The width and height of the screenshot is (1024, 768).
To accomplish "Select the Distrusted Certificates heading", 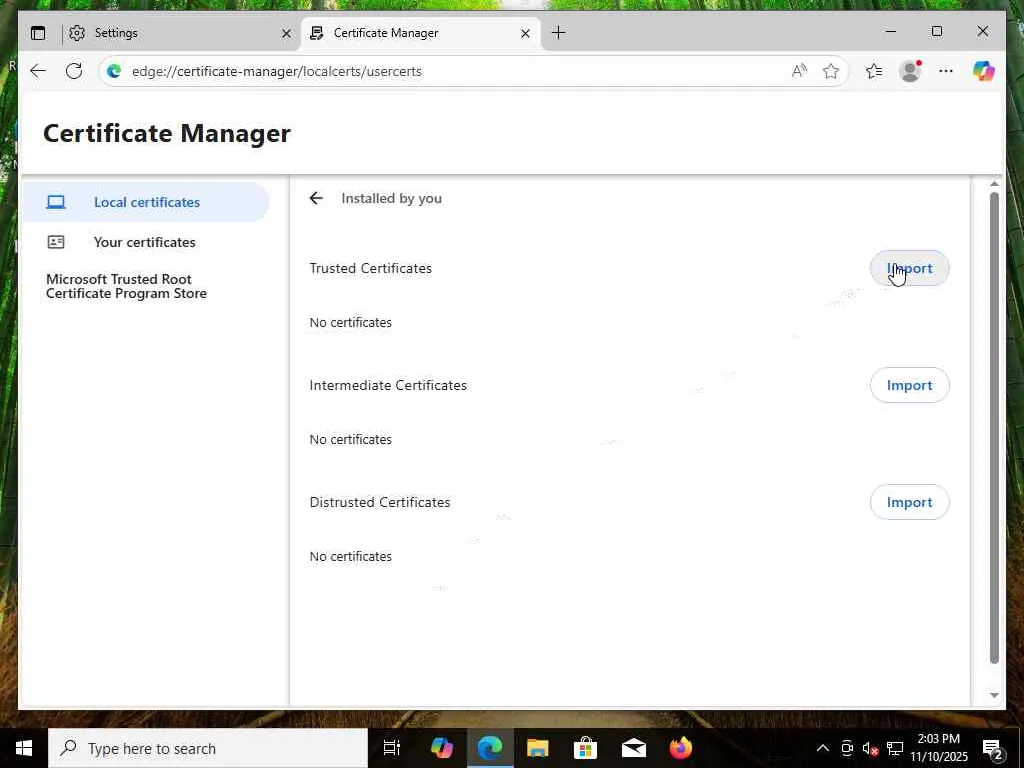I will point(379,502).
